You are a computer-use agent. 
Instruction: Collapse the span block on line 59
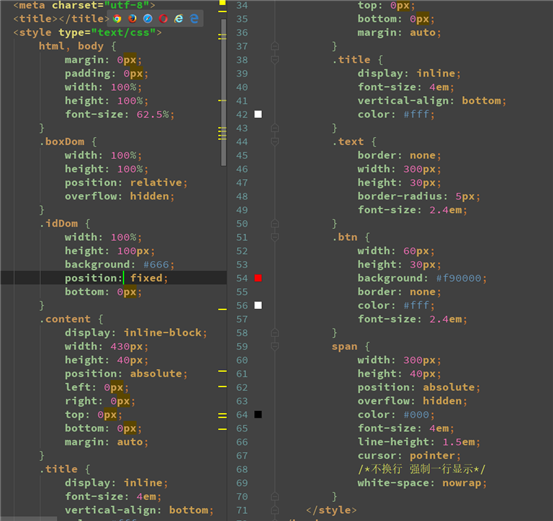tap(275, 346)
